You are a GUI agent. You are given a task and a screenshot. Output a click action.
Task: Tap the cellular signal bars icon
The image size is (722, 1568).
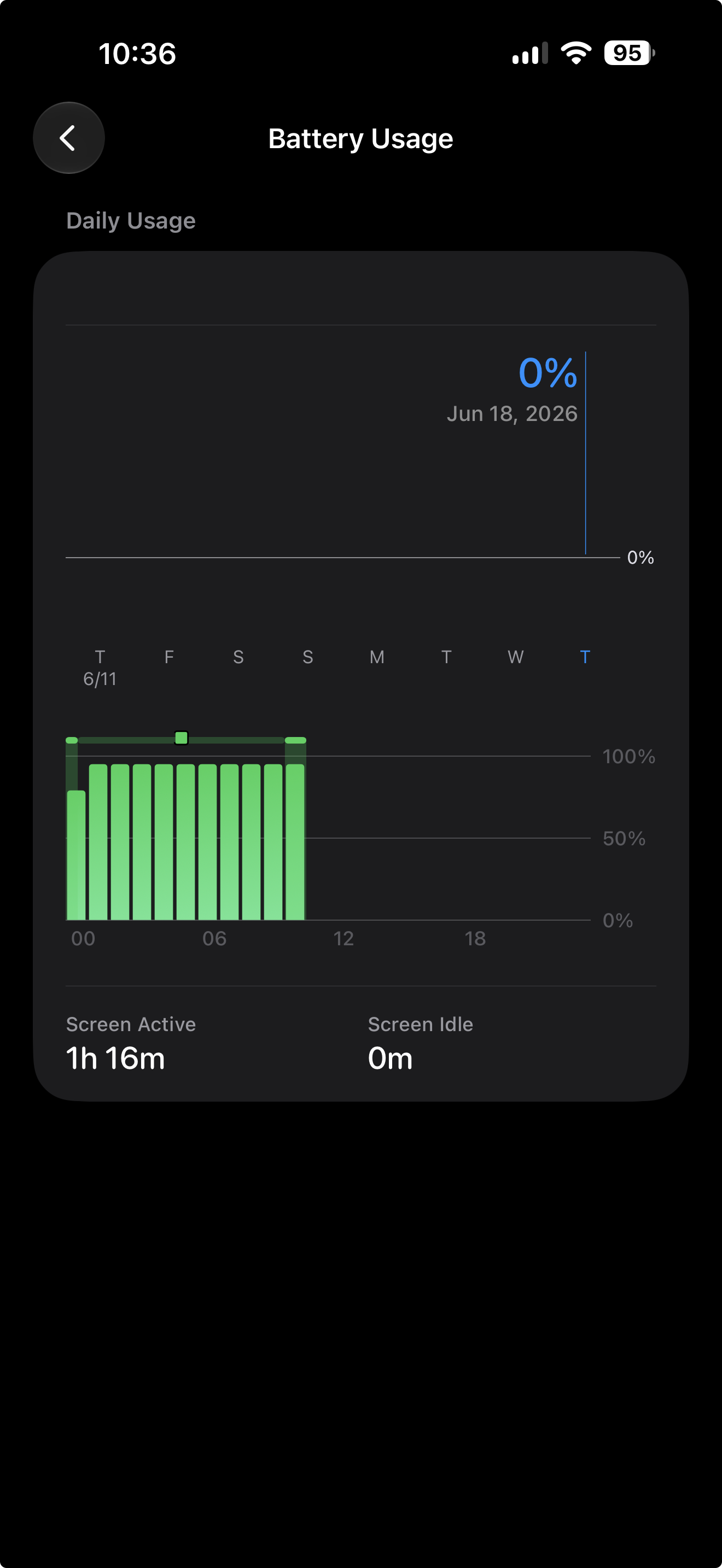(529, 53)
